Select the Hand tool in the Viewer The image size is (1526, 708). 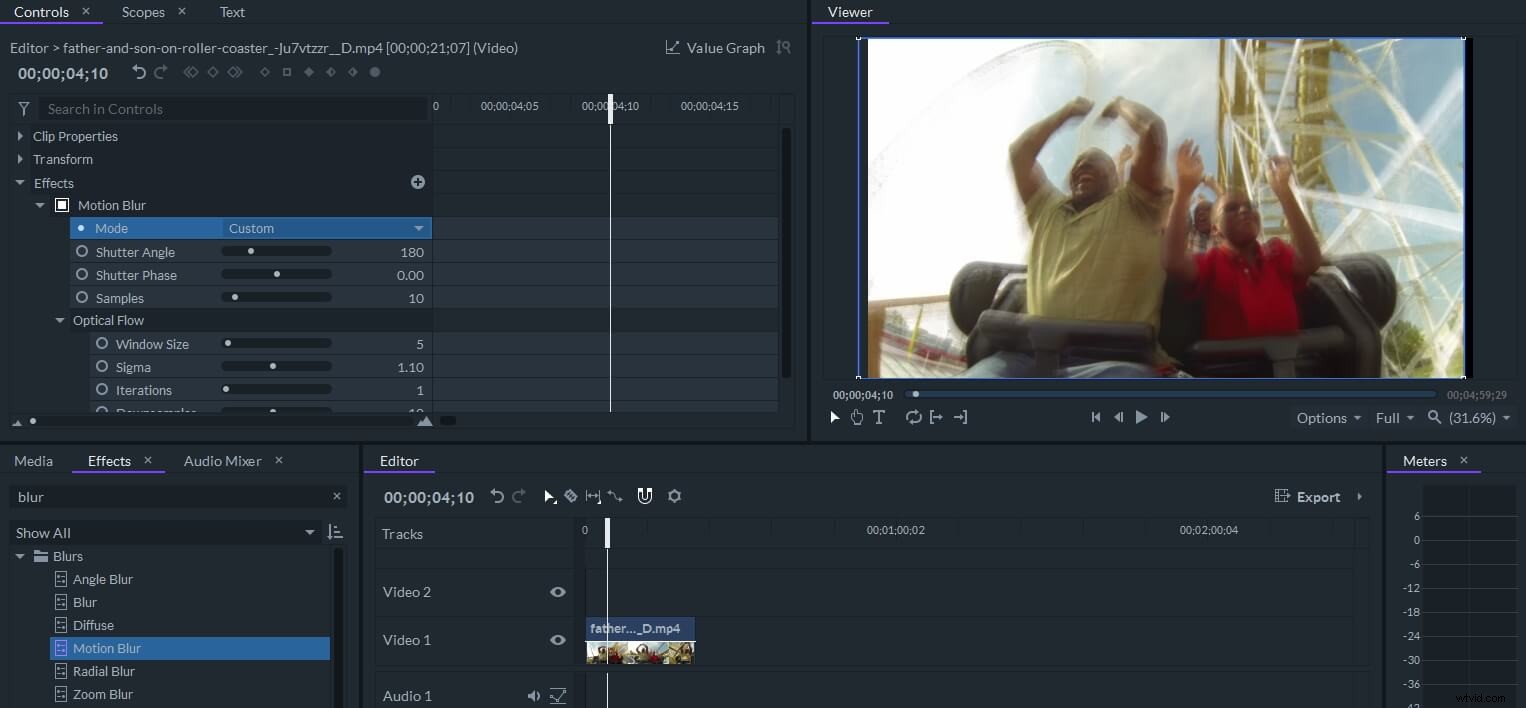(857, 417)
